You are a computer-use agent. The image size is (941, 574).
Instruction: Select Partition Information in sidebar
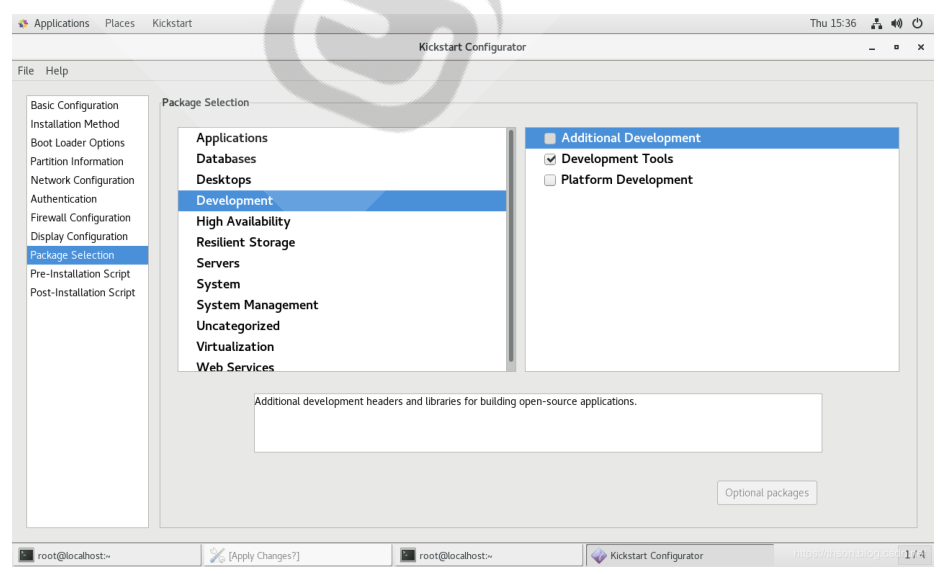[87, 161]
